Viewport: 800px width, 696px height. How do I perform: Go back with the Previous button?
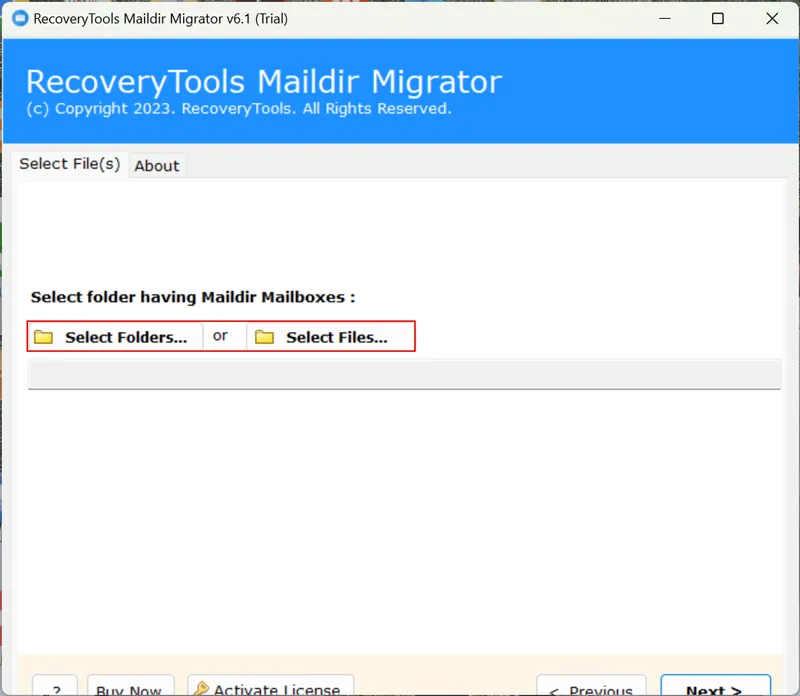(590, 688)
